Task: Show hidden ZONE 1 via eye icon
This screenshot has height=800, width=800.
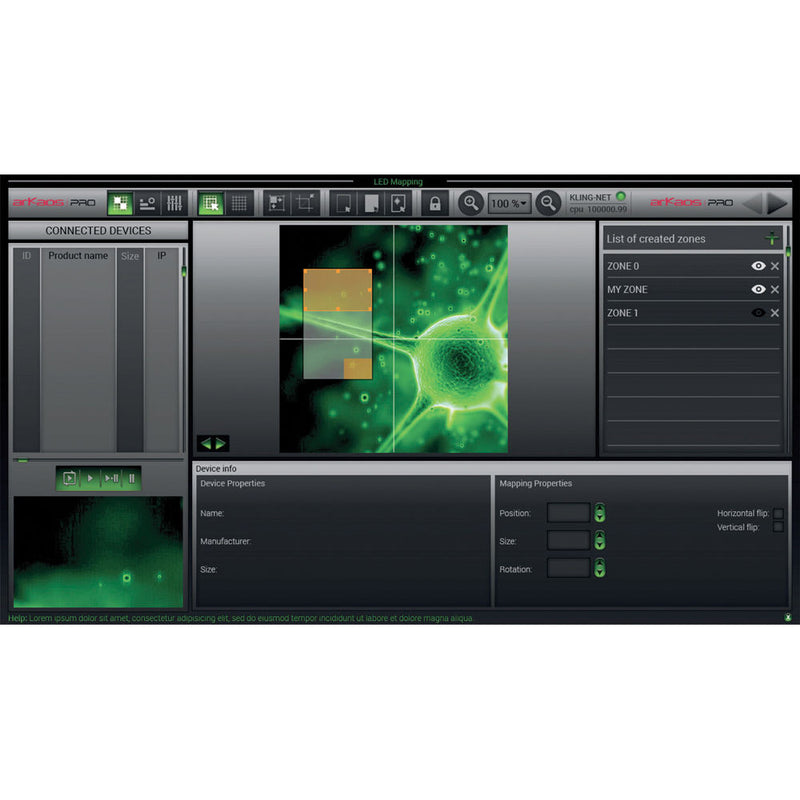Action: point(758,313)
